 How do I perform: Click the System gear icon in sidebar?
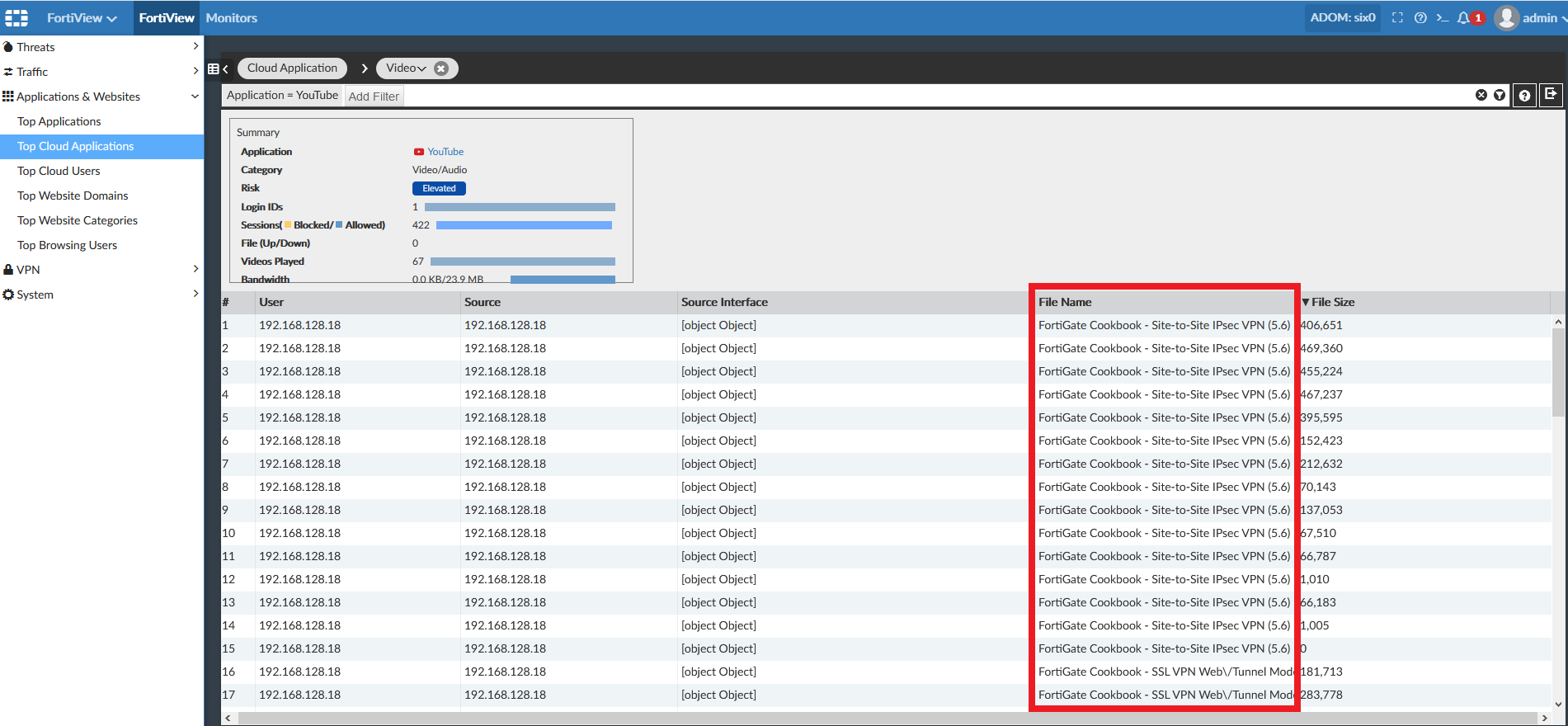8,295
